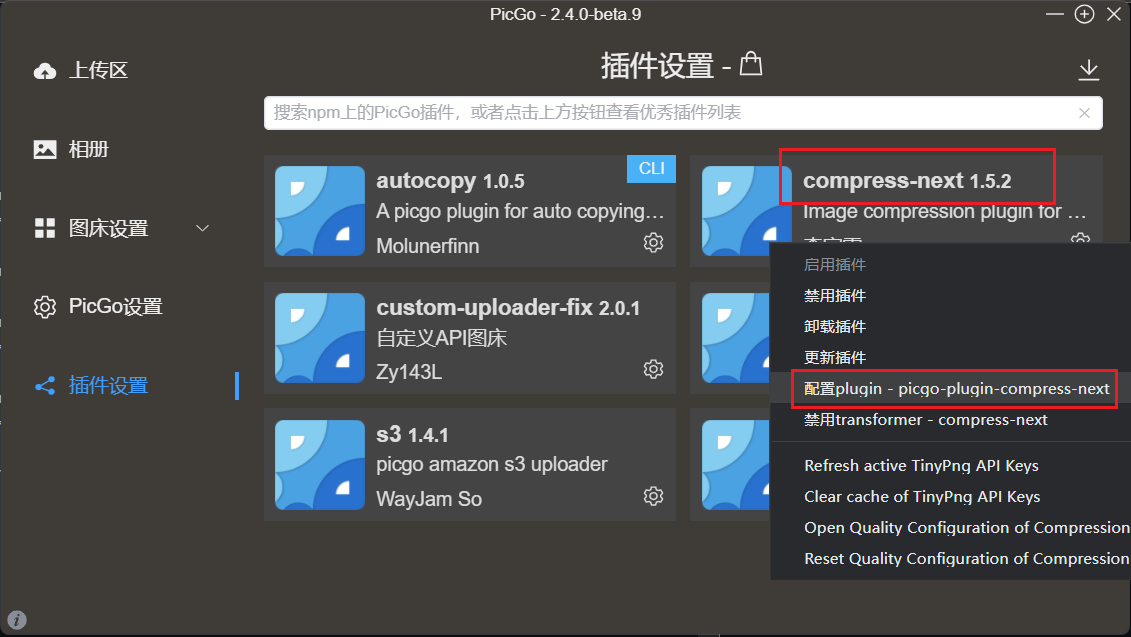Screen dimensions: 1131x637
Task: Open autocopy plugin gear settings
Action: click(x=653, y=242)
